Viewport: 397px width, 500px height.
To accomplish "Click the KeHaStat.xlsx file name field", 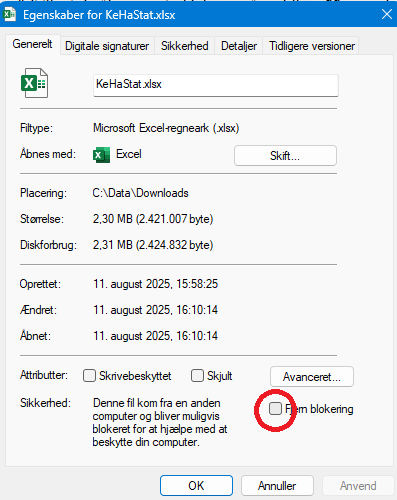I will pos(216,85).
